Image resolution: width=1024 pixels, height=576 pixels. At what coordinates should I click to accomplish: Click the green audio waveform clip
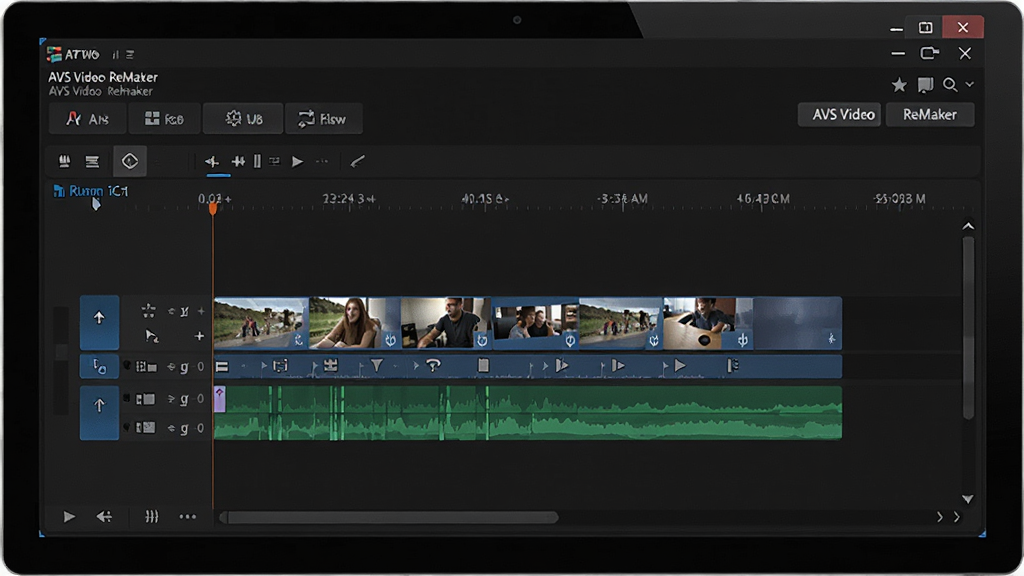[528, 413]
